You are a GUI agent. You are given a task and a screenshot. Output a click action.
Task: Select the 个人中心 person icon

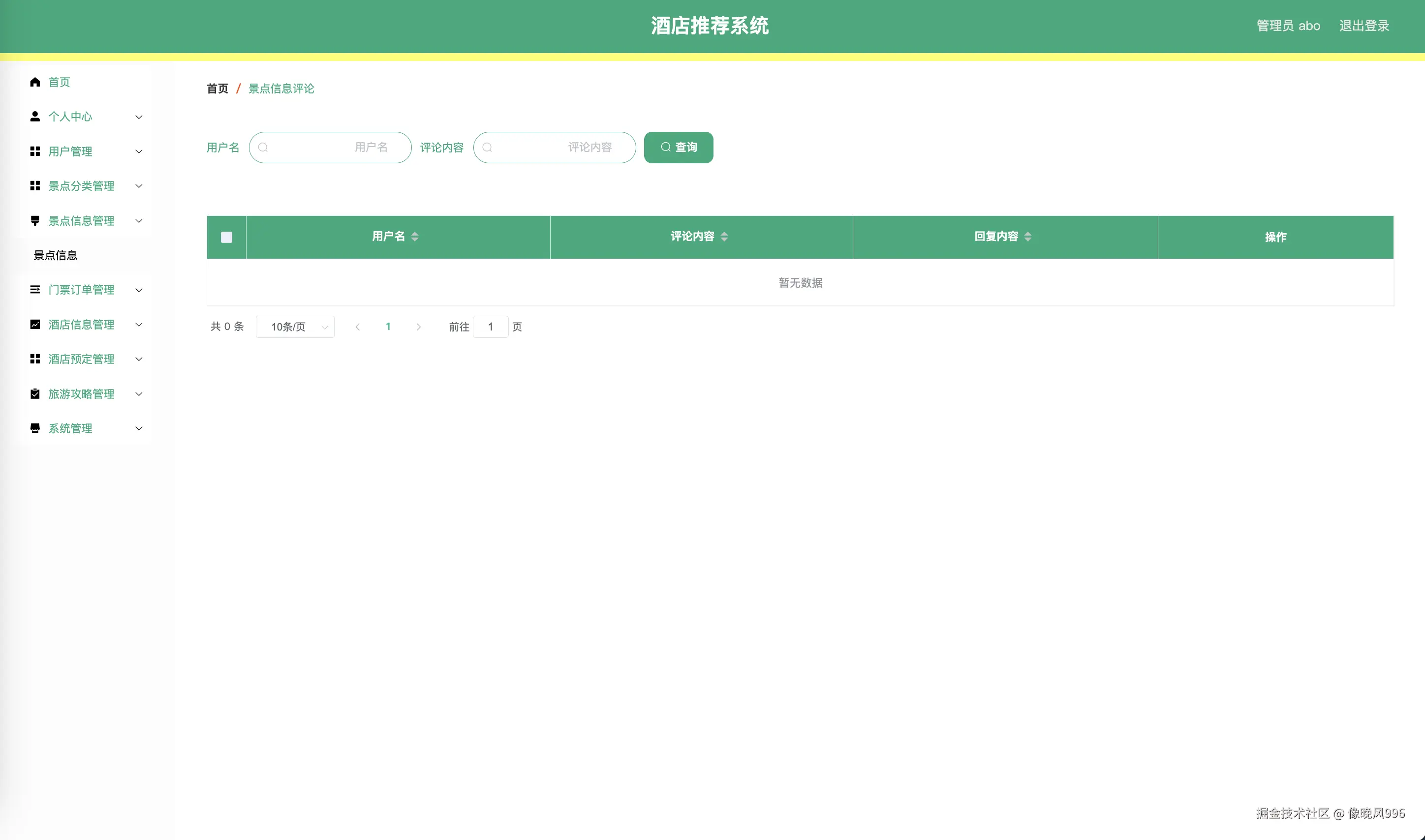click(x=34, y=117)
